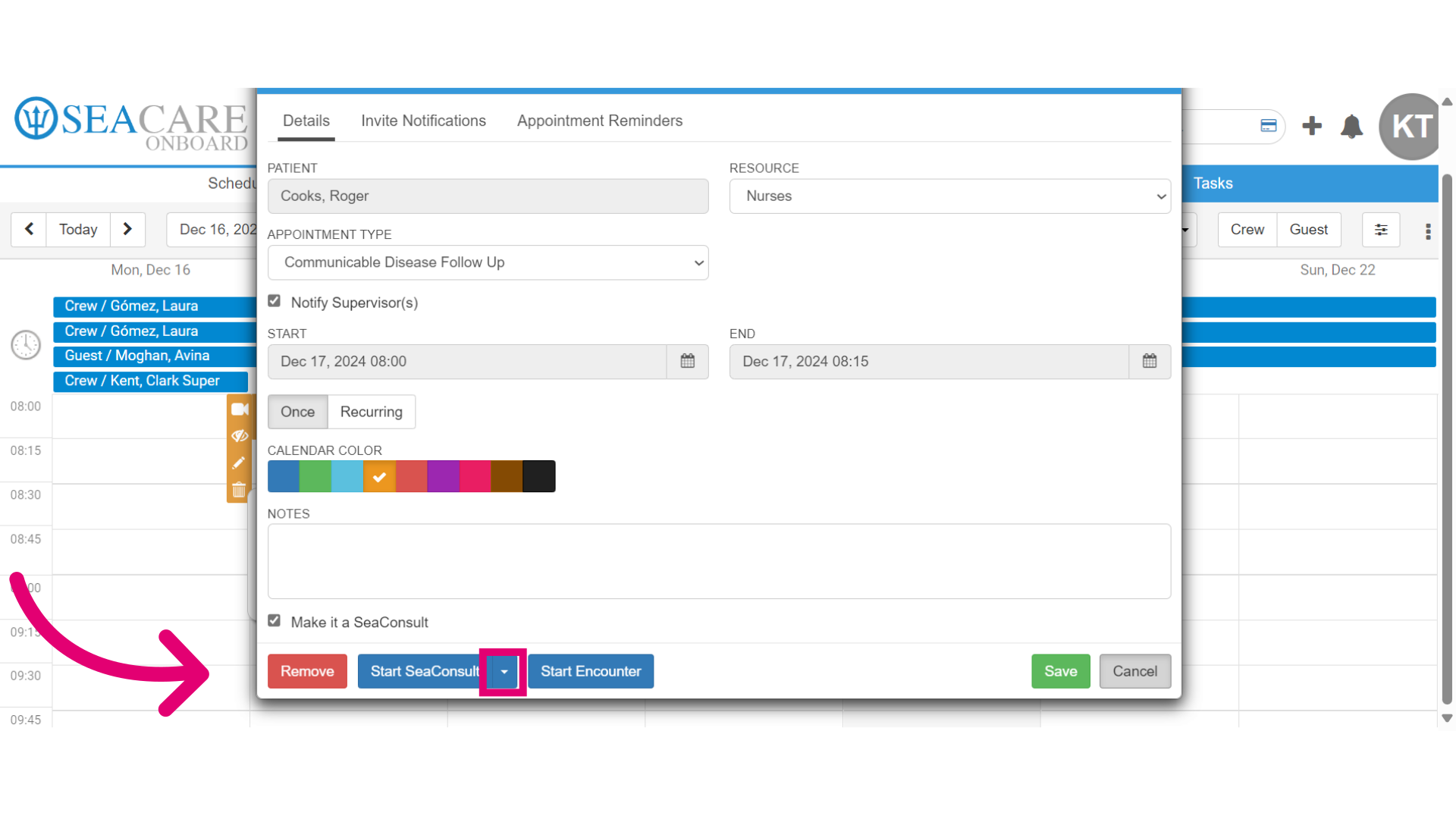
Task: Open the Start date calendar picker
Action: coord(688,362)
